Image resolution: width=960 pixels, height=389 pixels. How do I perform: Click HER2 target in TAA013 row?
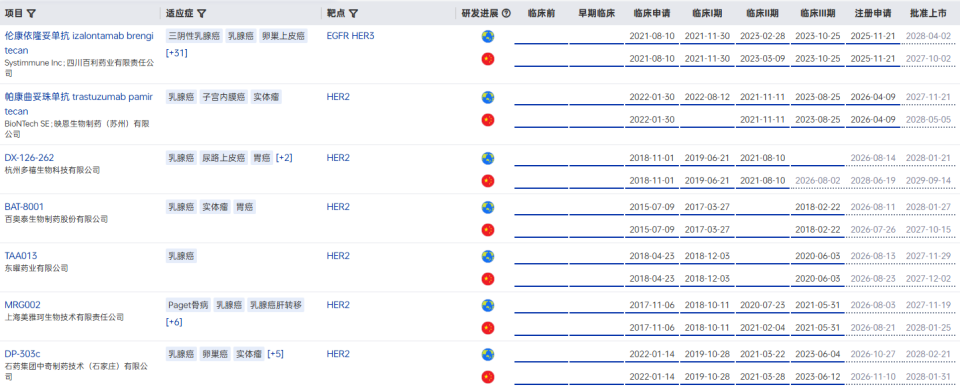338,256
